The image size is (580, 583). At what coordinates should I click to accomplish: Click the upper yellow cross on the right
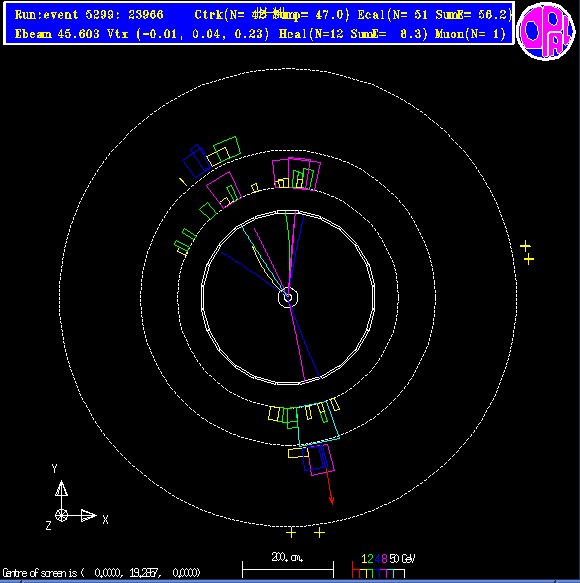coord(525,246)
